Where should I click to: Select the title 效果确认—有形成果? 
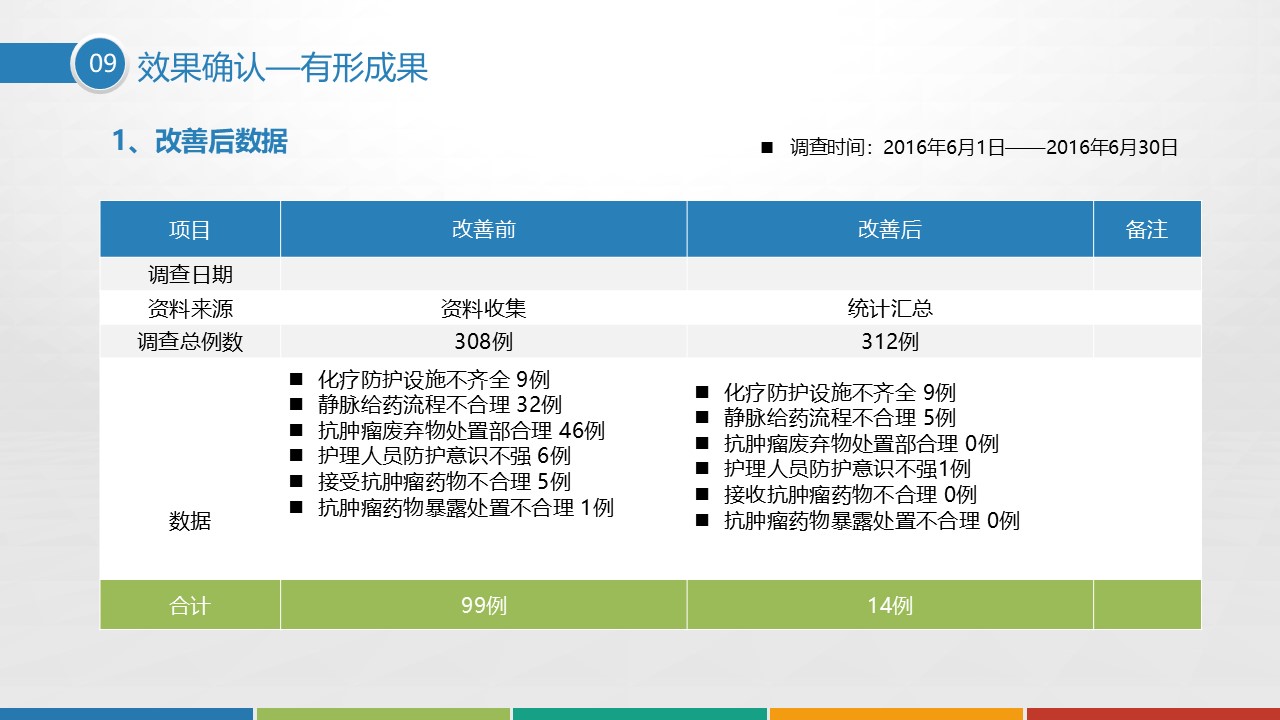(282, 66)
